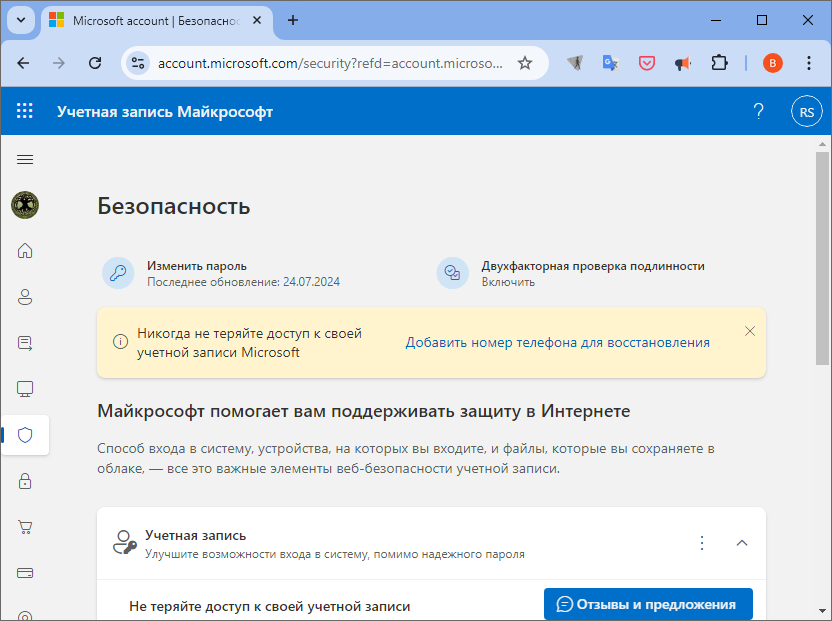View site information icon in address bar
832x621 pixels.
point(138,63)
